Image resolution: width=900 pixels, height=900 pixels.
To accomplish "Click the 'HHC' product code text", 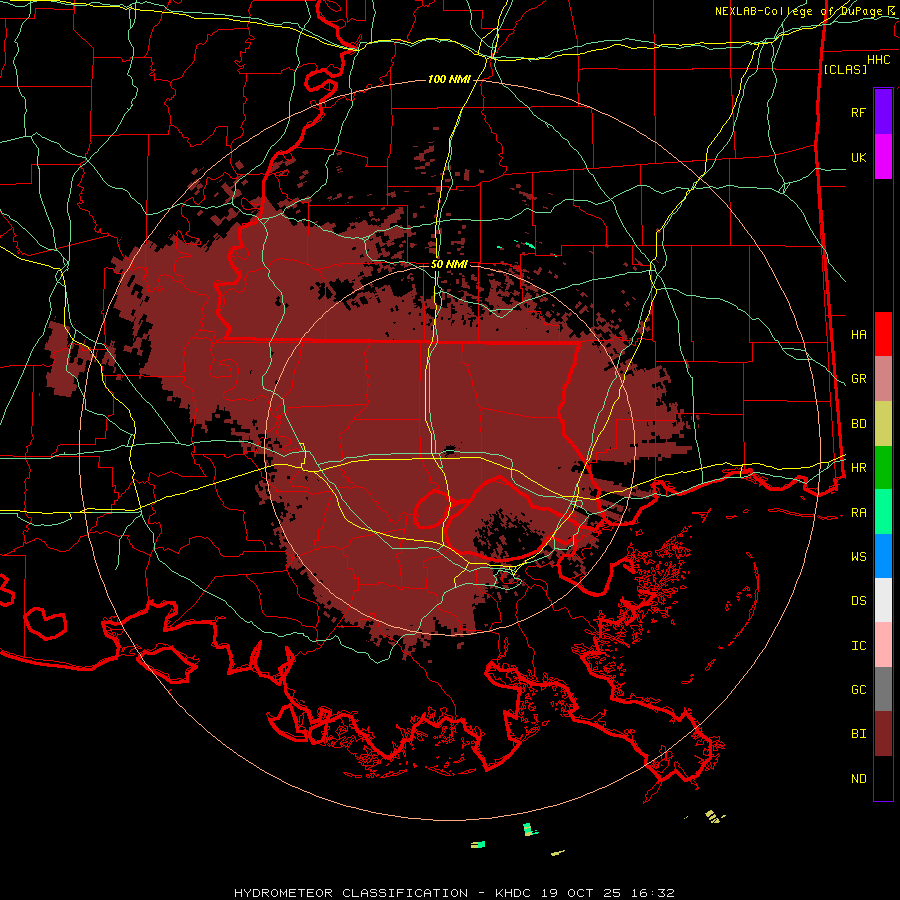I will [x=878, y=60].
